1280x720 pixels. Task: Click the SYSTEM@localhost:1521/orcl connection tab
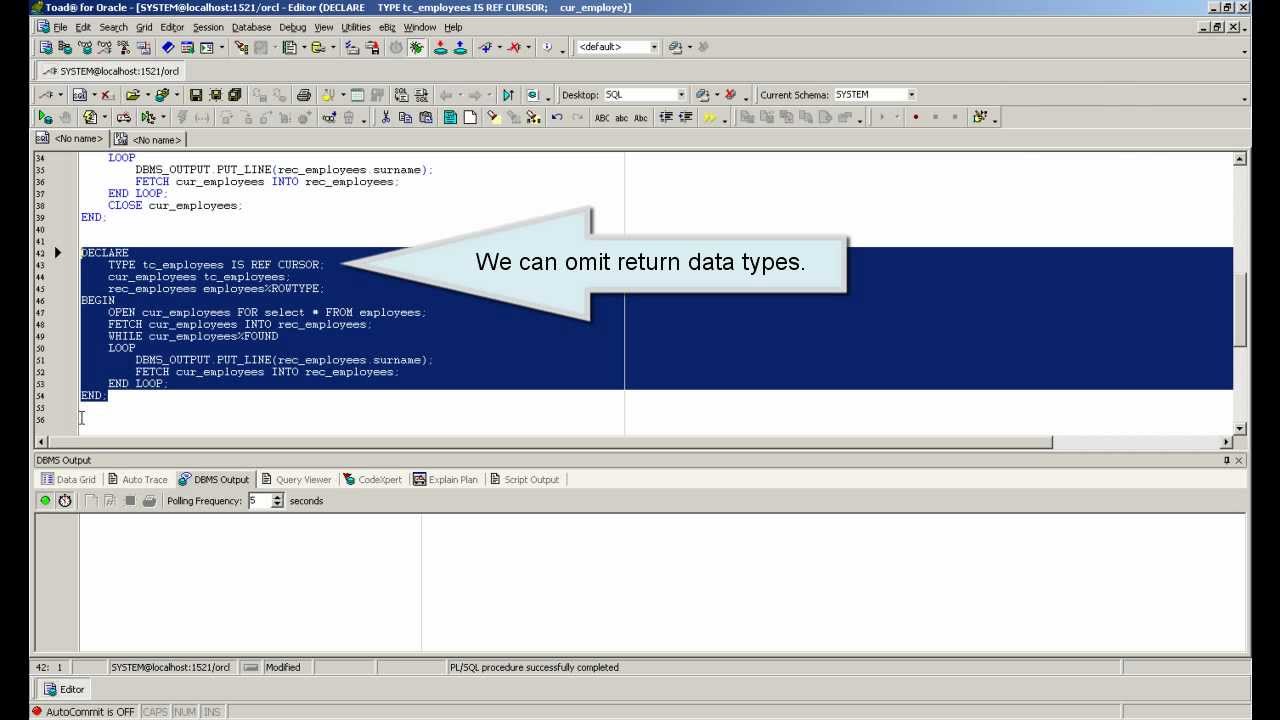[x=110, y=72]
